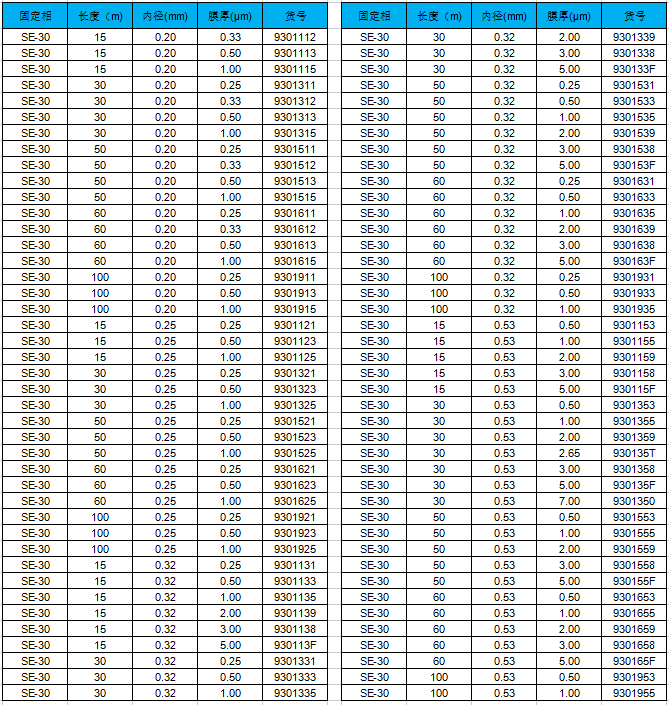
Task: Select product number 9301135T
Action: click(634, 453)
